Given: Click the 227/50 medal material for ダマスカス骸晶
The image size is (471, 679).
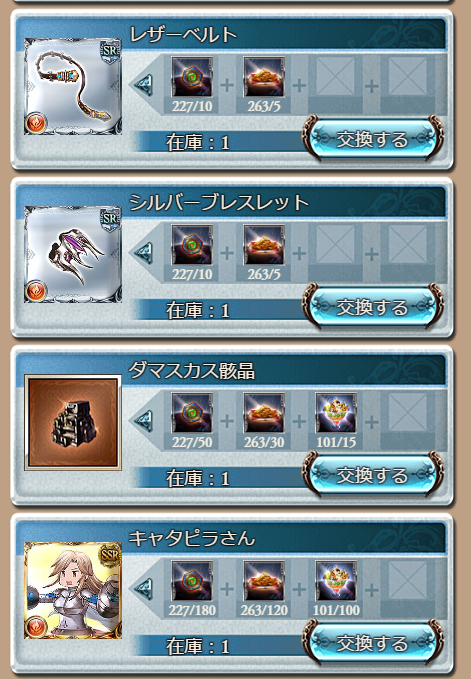Looking at the screenshot, I should click(192, 413).
